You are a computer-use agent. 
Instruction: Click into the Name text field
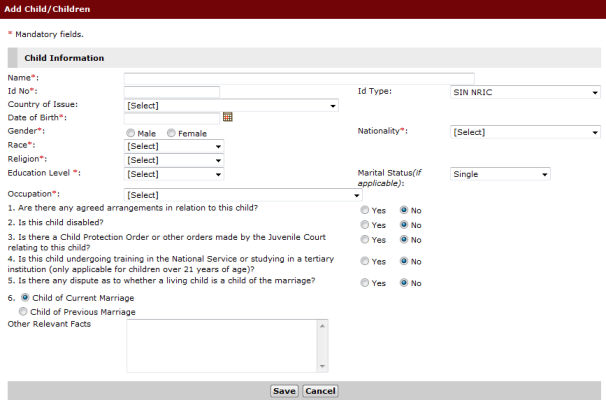pyautogui.click(x=299, y=78)
